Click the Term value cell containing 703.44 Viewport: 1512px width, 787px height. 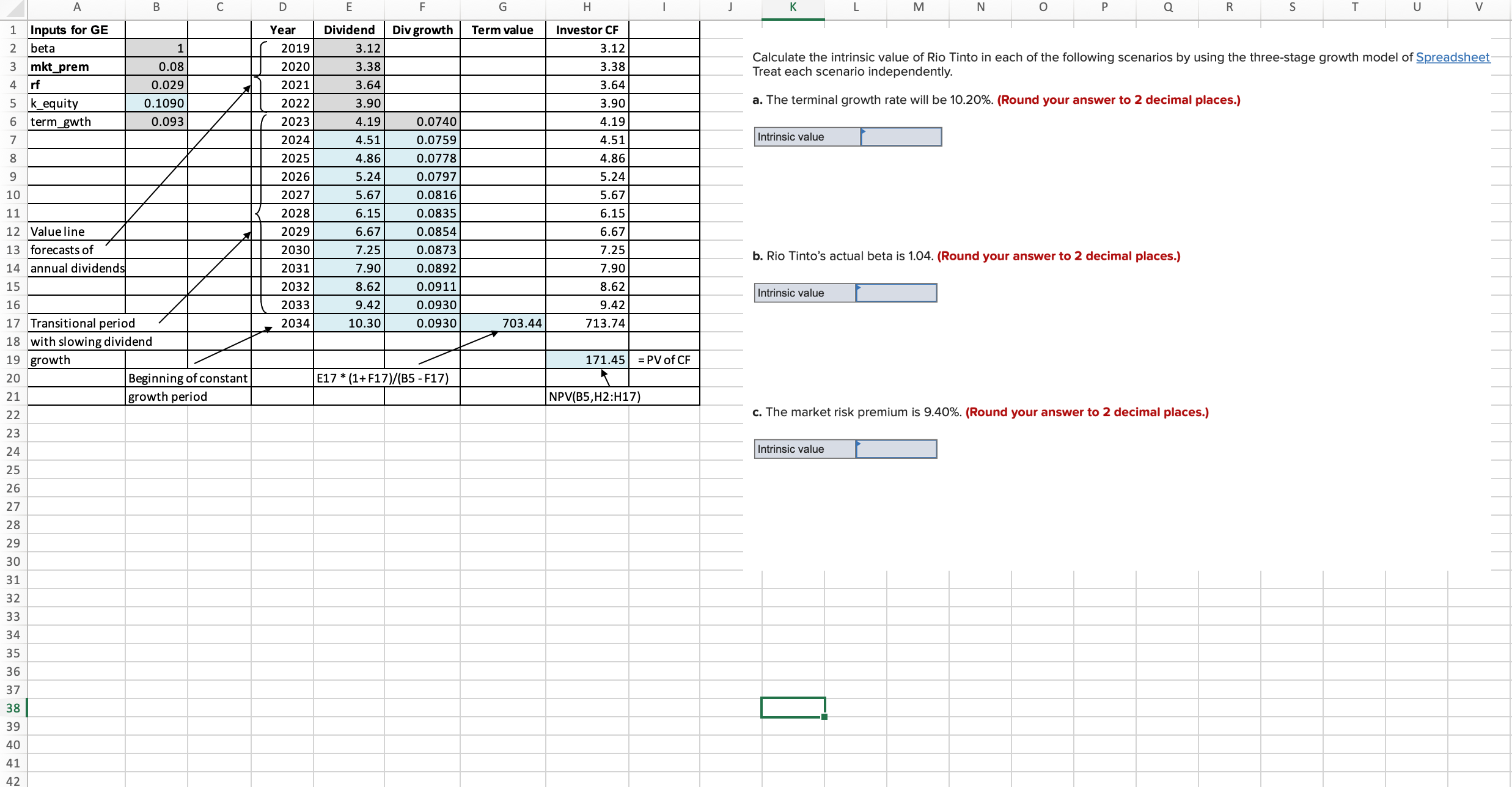click(x=502, y=323)
